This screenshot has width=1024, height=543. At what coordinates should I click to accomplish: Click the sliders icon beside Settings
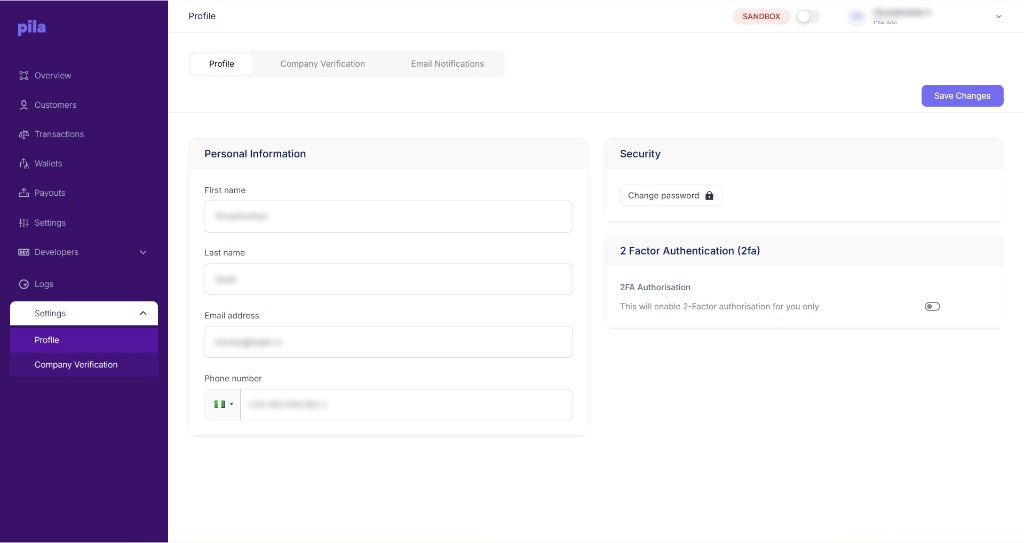tap(24, 223)
